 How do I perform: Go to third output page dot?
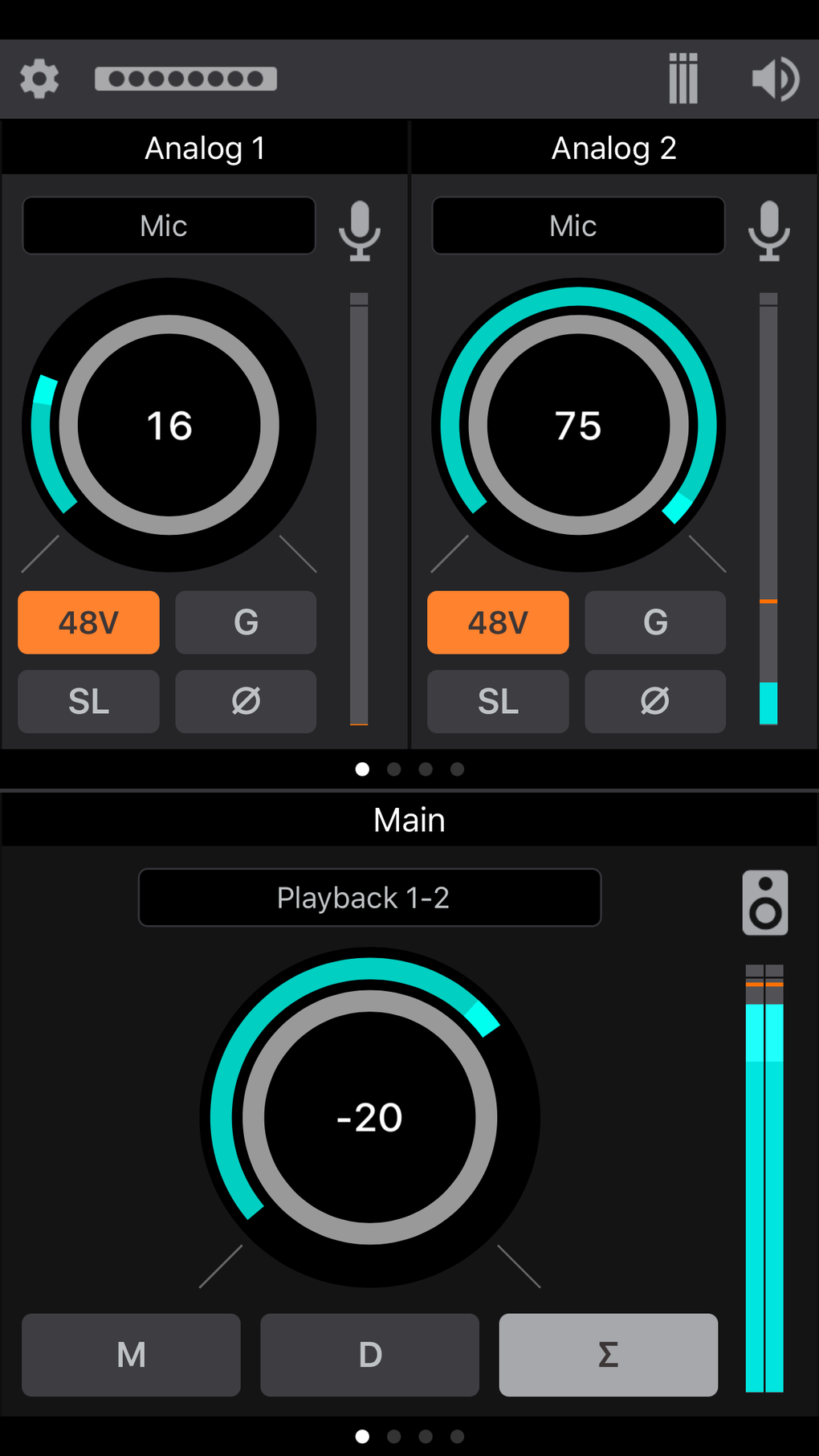pyautogui.click(x=426, y=1436)
